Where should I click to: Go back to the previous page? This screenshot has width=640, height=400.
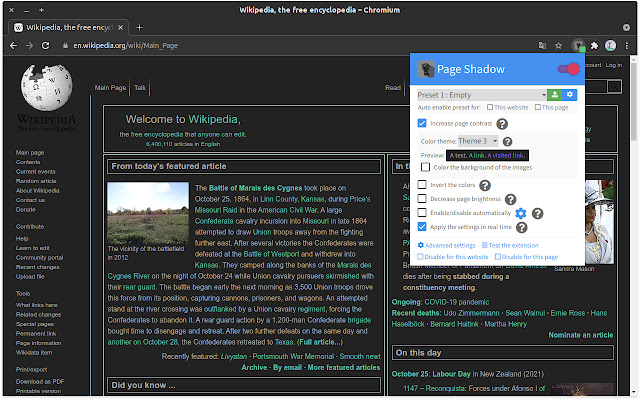13,46
